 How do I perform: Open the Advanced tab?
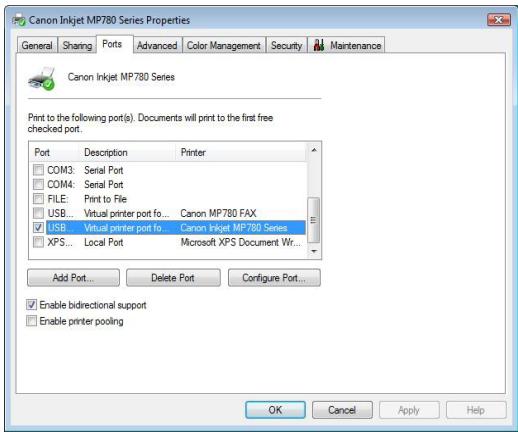157,45
